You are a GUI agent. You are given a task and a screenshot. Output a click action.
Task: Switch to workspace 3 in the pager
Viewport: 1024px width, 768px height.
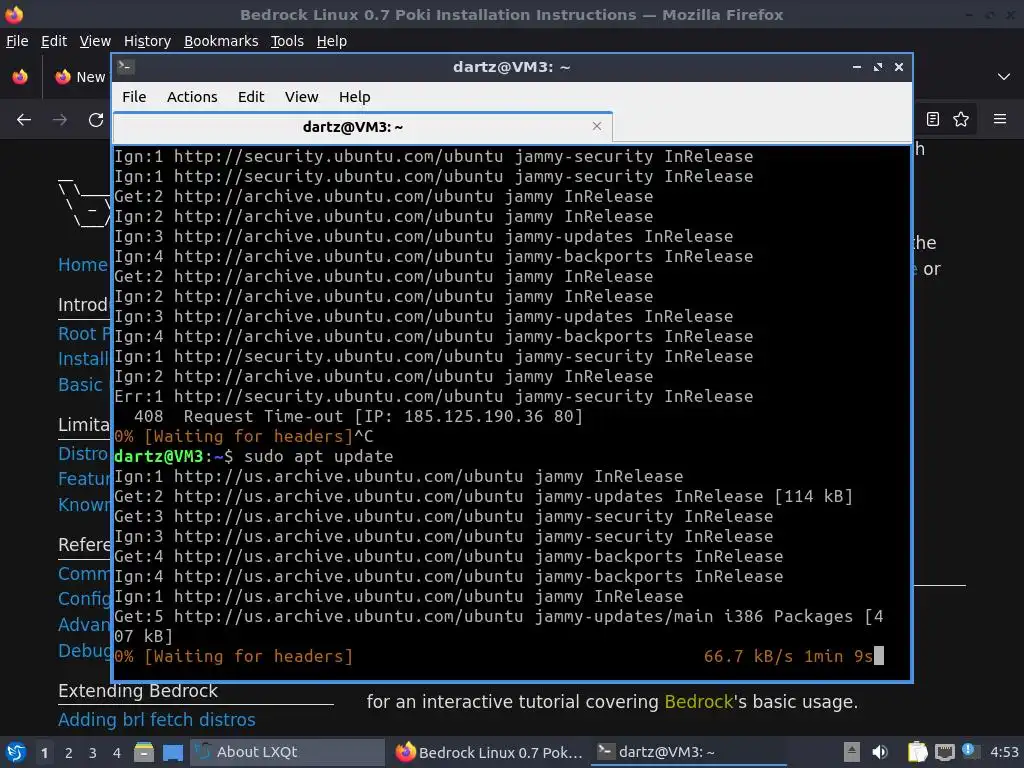[93, 753]
